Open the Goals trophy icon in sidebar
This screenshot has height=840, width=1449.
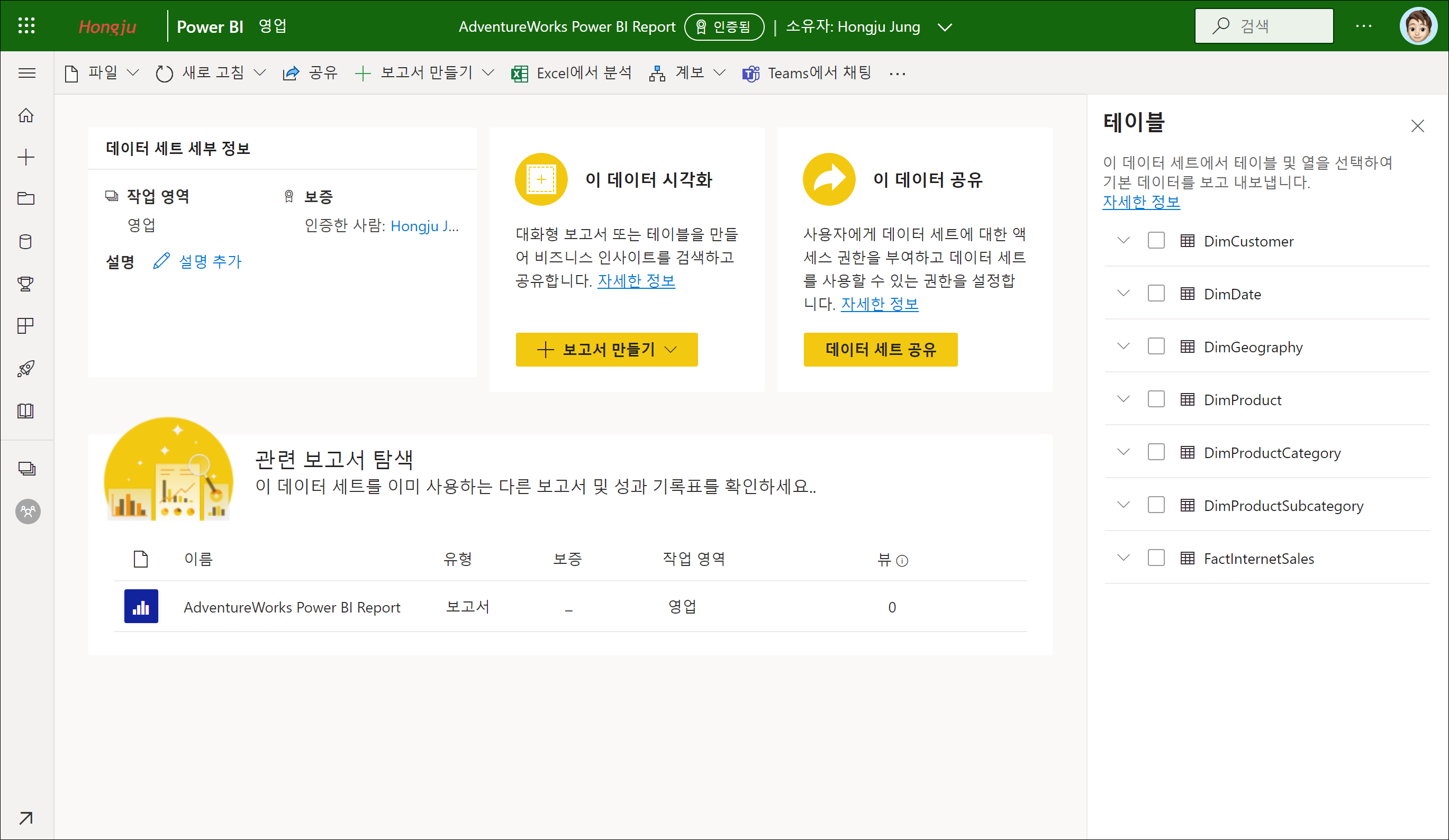pyautogui.click(x=26, y=284)
